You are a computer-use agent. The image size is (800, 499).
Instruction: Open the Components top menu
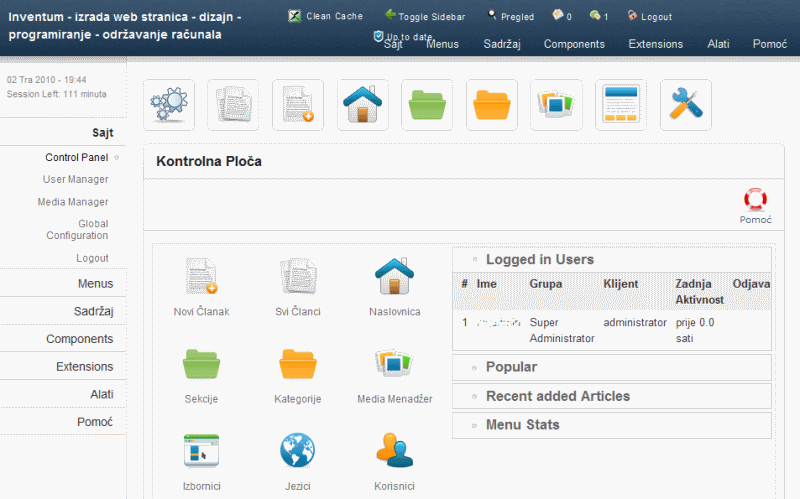[x=574, y=44]
